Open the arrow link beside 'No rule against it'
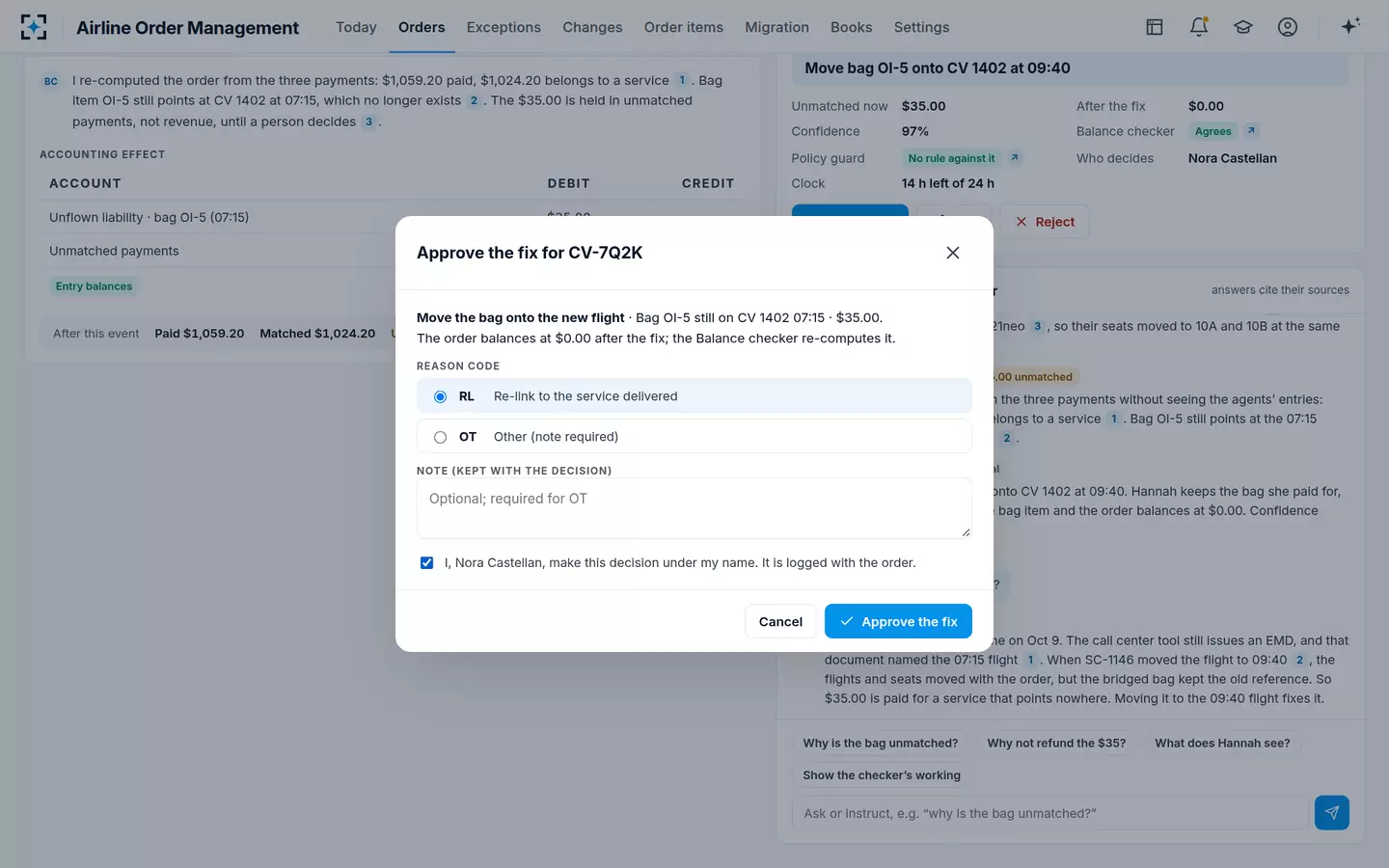Viewport: 1389px width, 868px height. tap(1015, 157)
